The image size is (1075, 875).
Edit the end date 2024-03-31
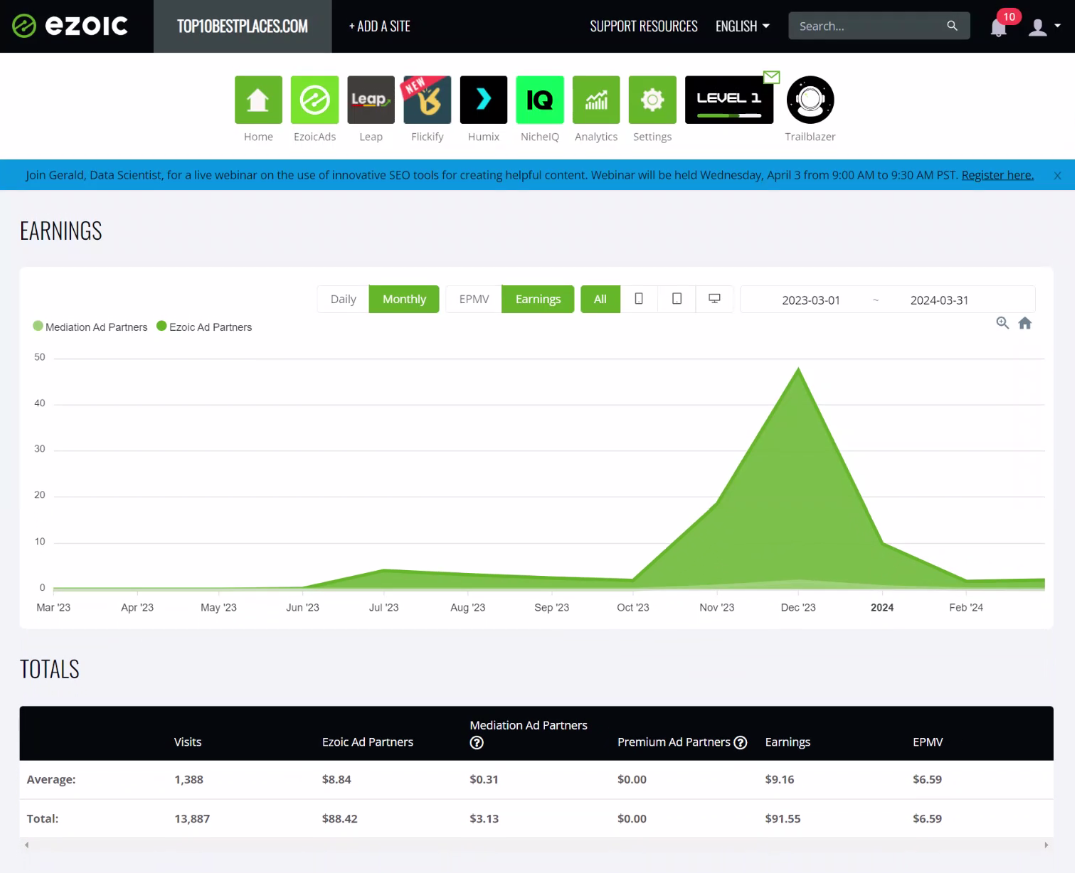939,300
